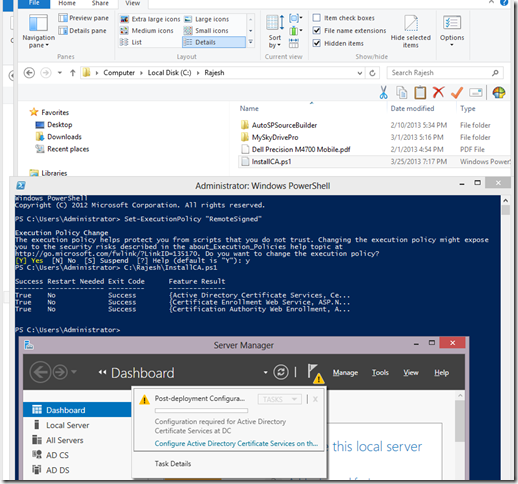Select the MySkyDrivePro folder
This screenshot has width=518, height=484.
click(x=275, y=137)
